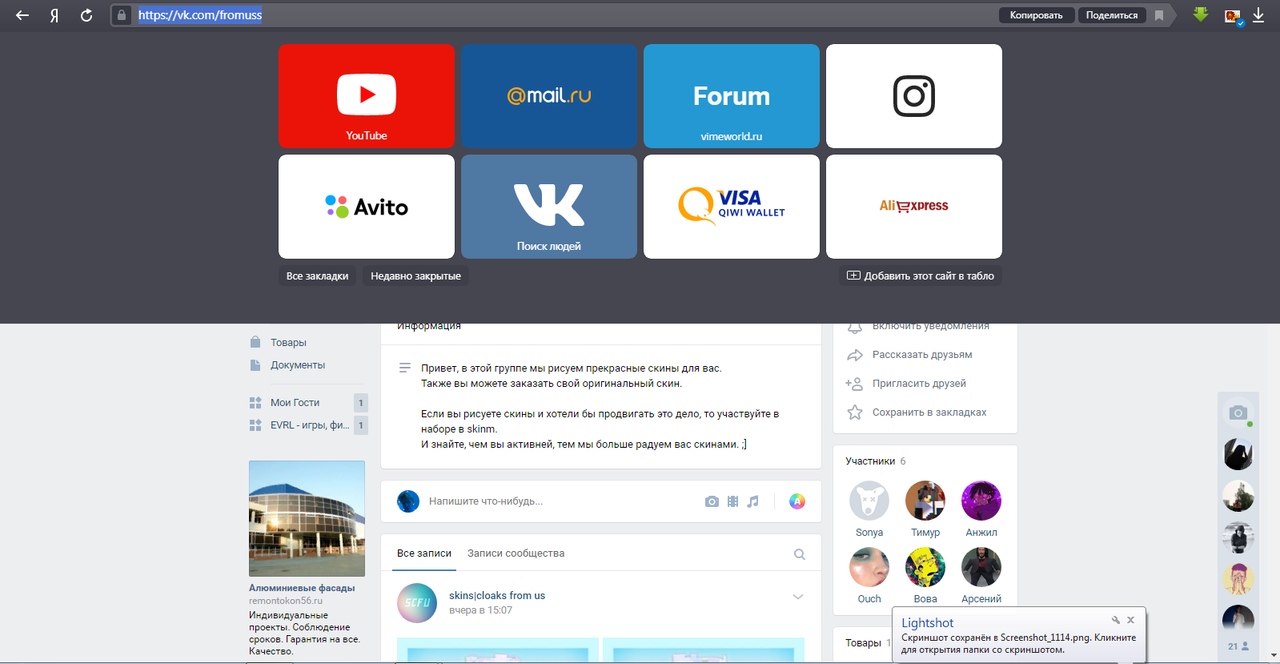The height and width of the screenshot is (664, 1280).
Task: Go back with the browser back arrow
Action: 22,15
